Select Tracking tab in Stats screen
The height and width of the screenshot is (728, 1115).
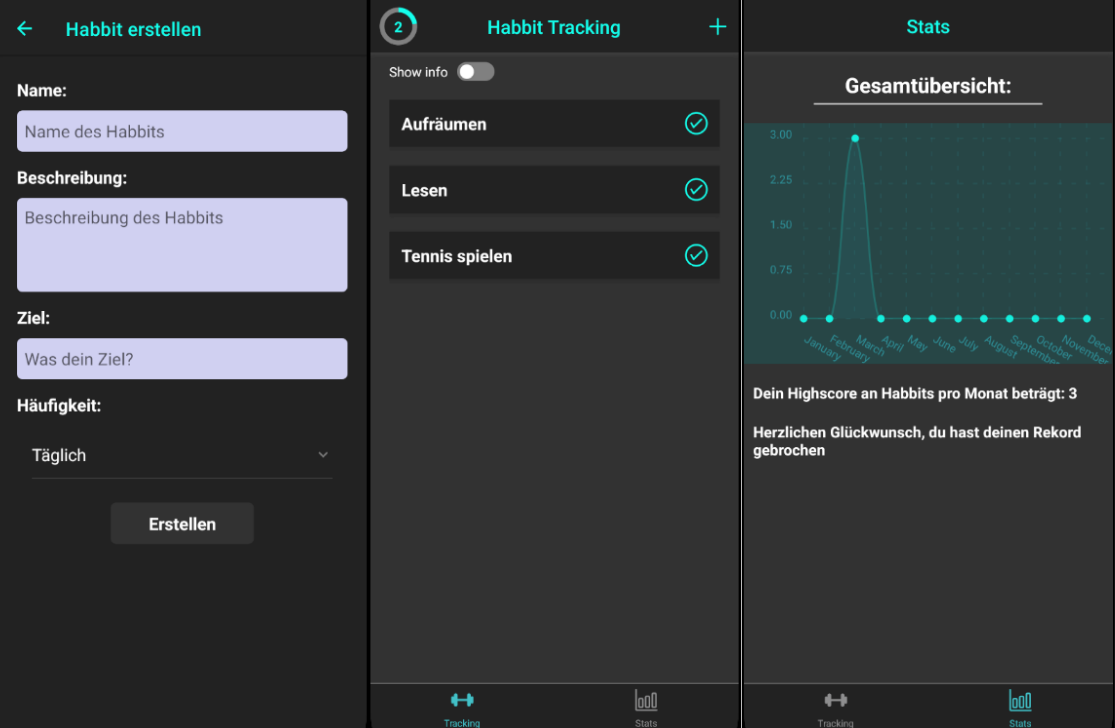[x=836, y=707]
